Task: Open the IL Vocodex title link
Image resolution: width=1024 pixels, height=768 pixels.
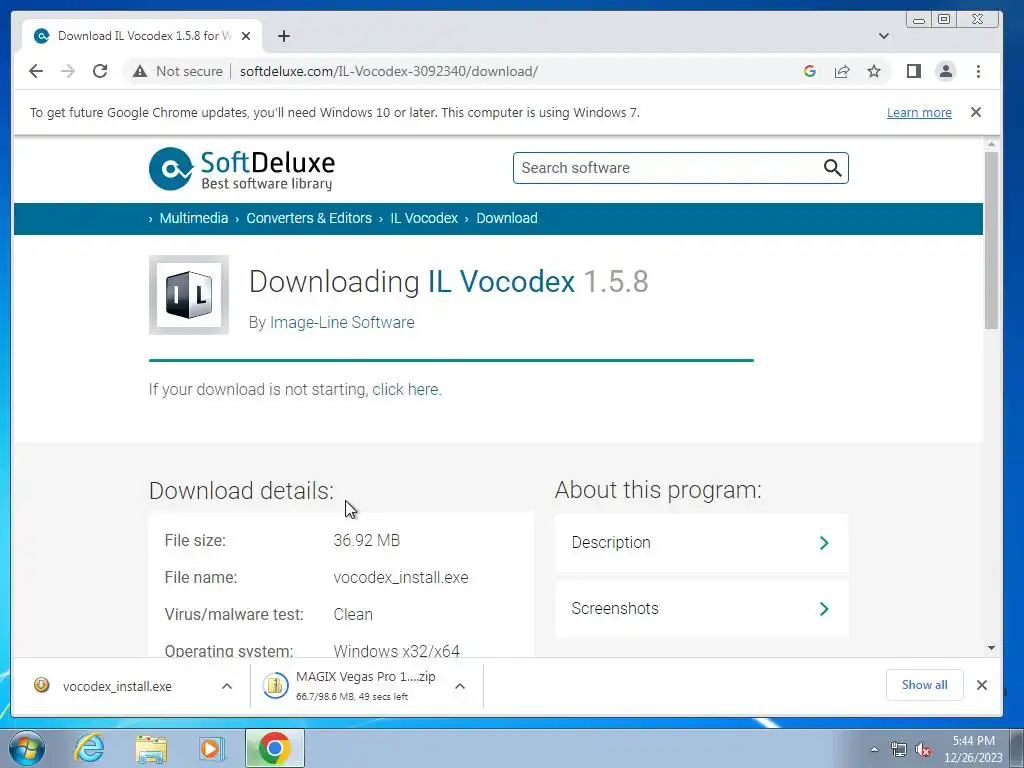Action: tap(502, 282)
